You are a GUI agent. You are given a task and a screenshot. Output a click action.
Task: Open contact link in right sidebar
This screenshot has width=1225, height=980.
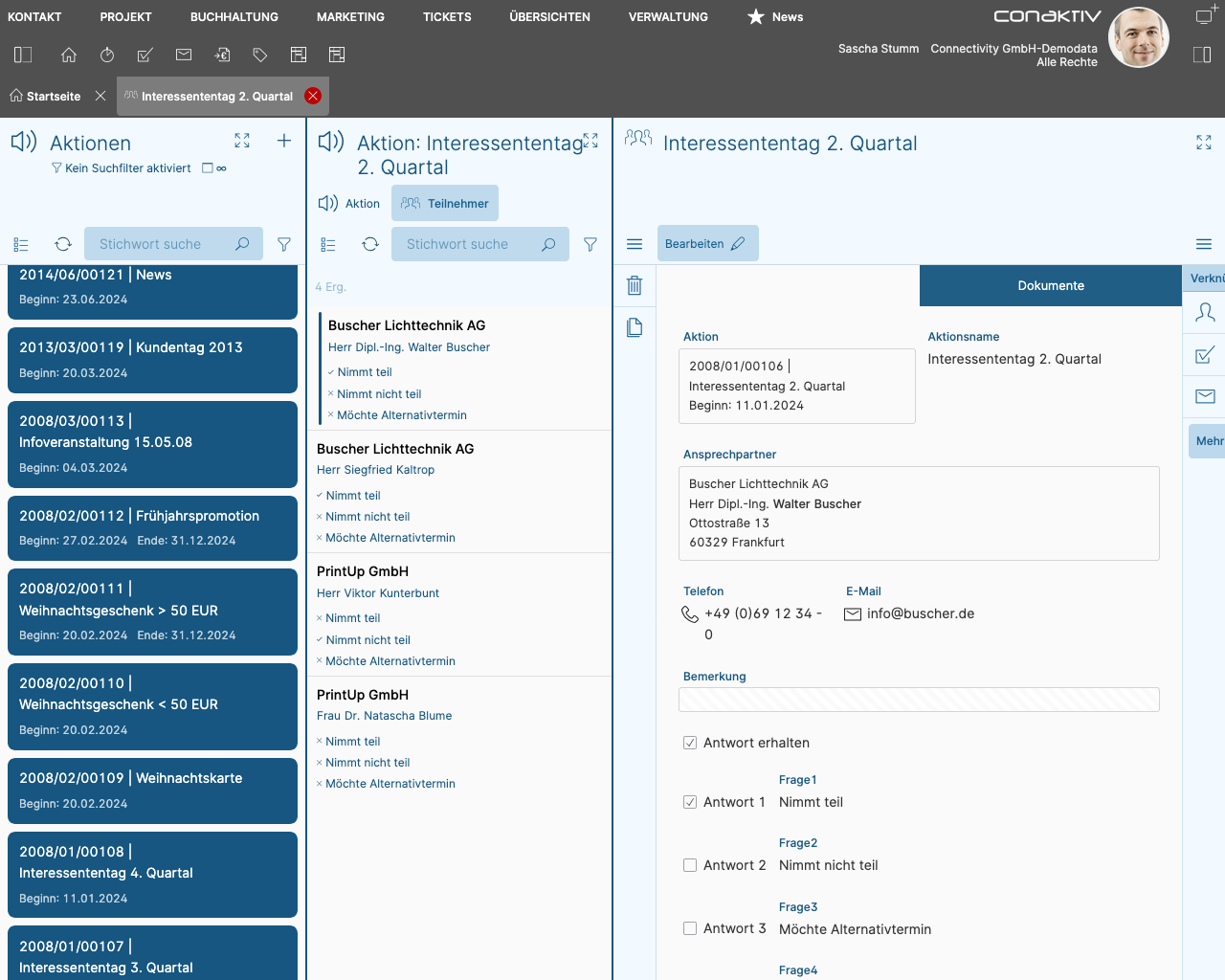click(1205, 312)
